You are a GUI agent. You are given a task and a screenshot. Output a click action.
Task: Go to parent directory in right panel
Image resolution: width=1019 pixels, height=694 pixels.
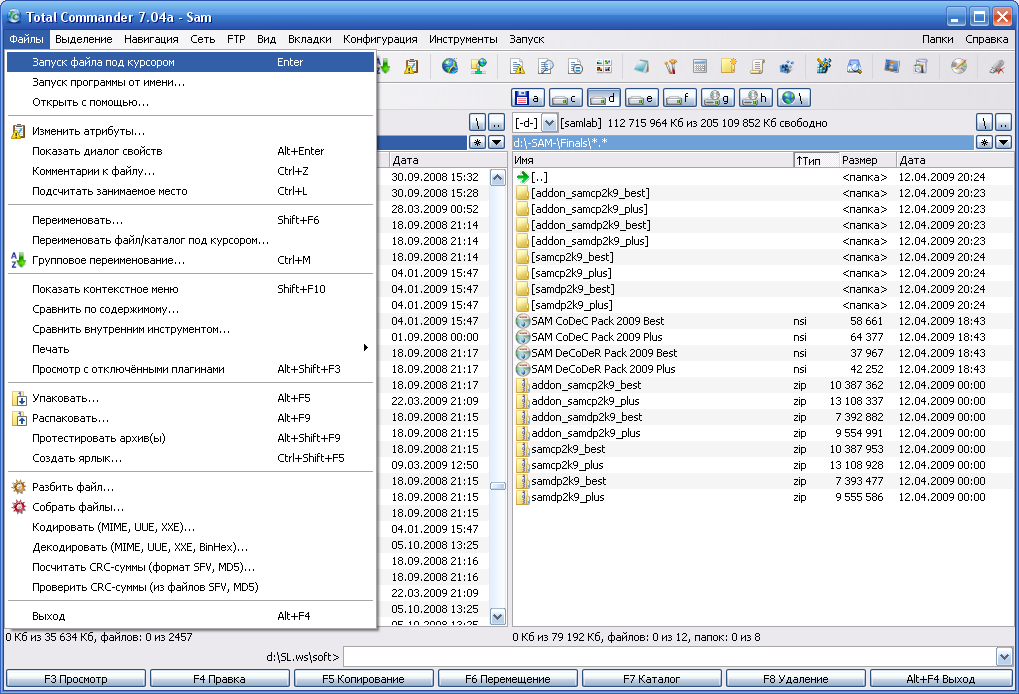(x=1003, y=122)
